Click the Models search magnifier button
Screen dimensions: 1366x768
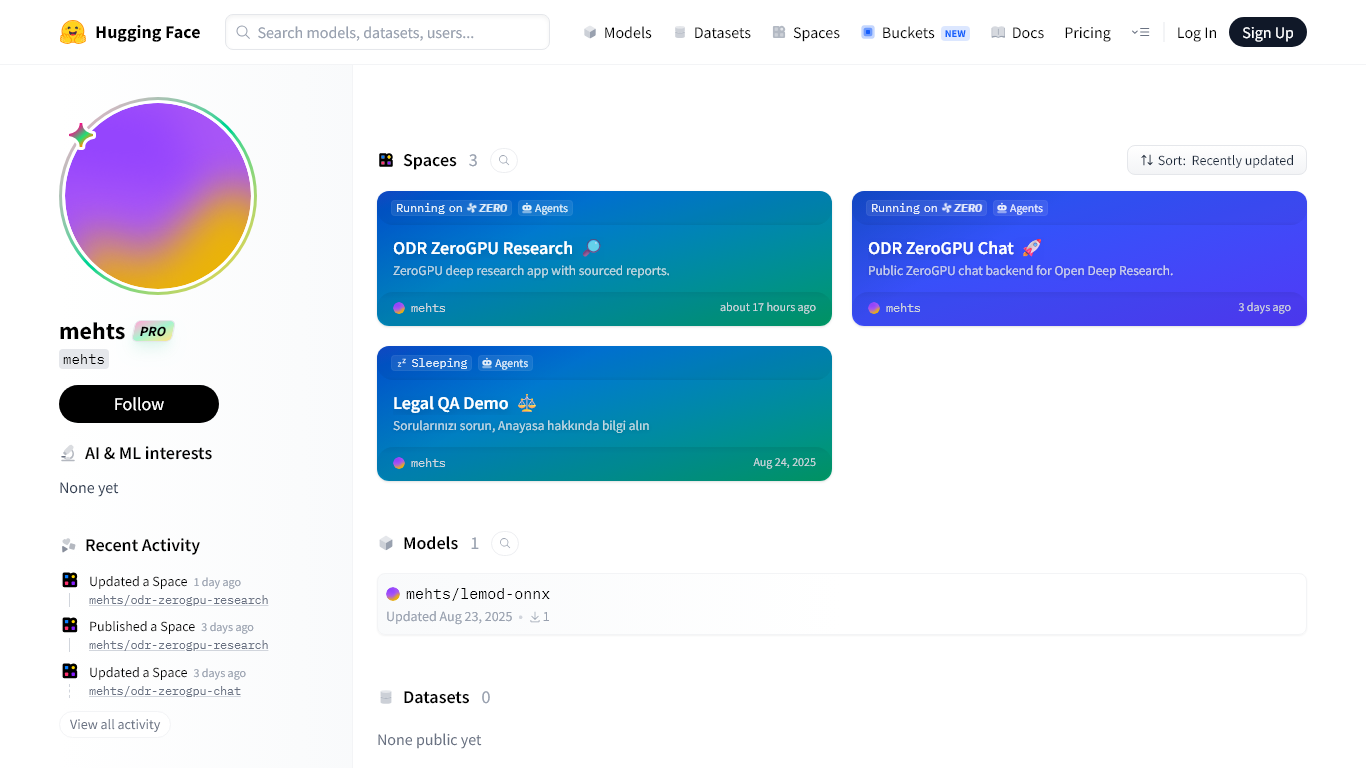point(505,543)
